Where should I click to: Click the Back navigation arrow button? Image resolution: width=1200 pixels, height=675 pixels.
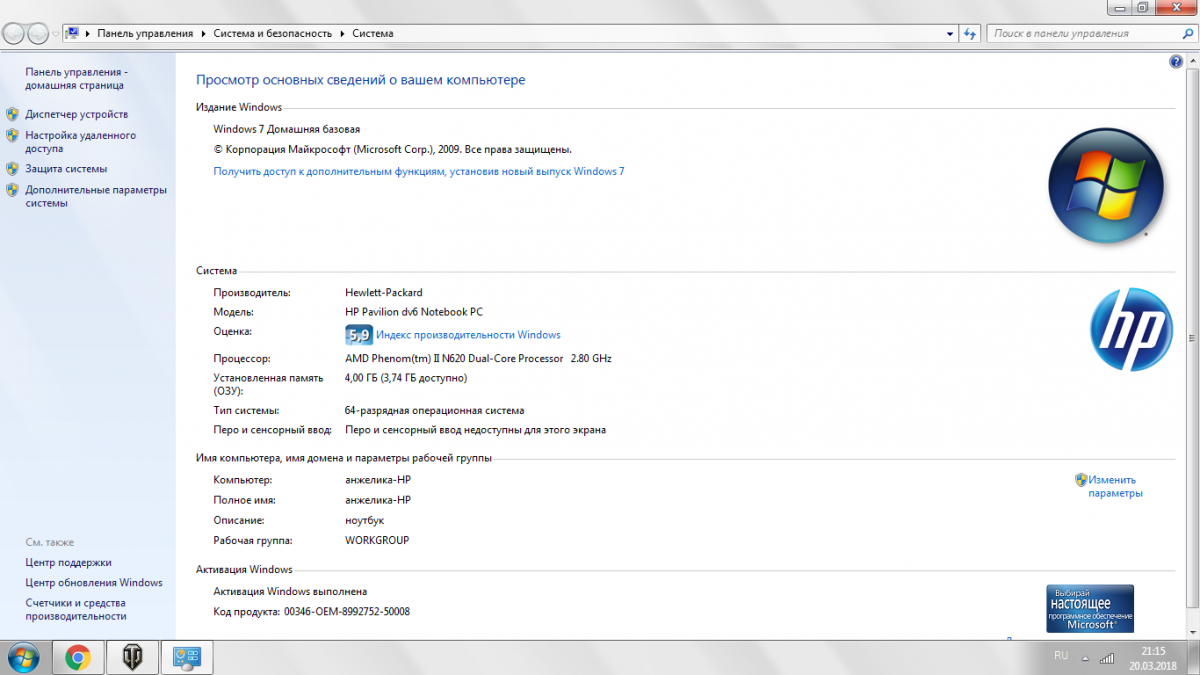pos(13,33)
